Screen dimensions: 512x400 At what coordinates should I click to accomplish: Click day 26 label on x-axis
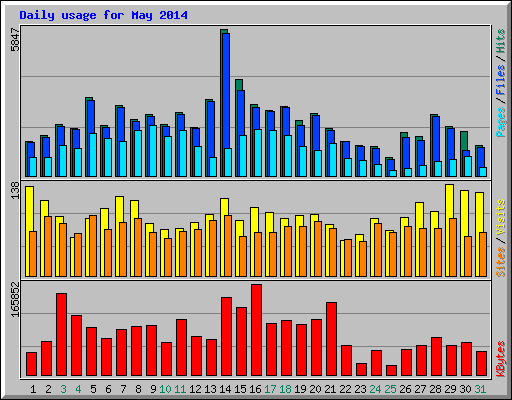pos(405,389)
